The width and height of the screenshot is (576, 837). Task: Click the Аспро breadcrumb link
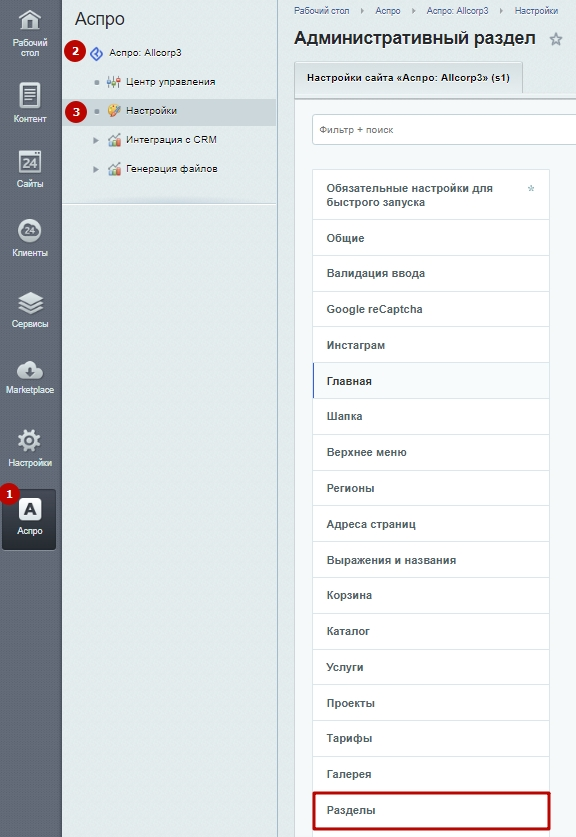click(388, 11)
